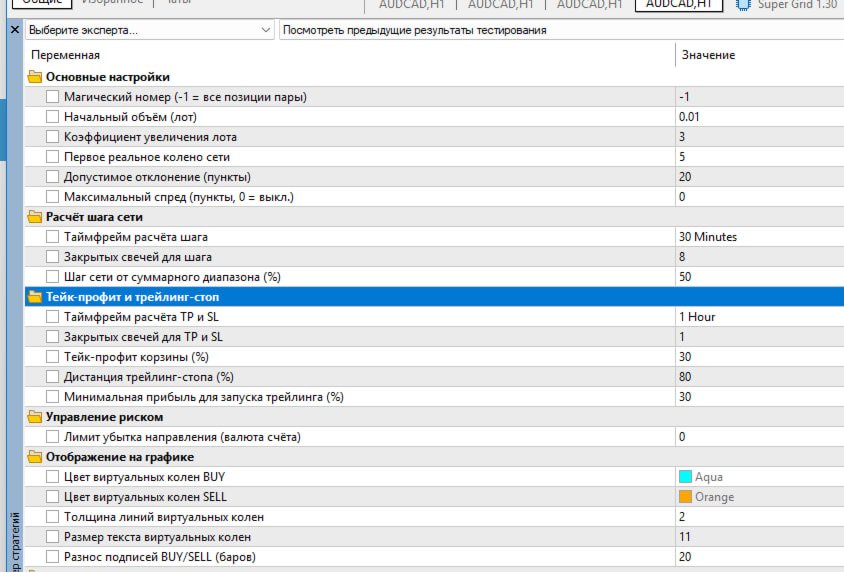This screenshot has width=844, height=572.
Task: Click the 'Тейк-профит и трейлинг-стоп' folder icon
Action: click(x=34, y=297)
